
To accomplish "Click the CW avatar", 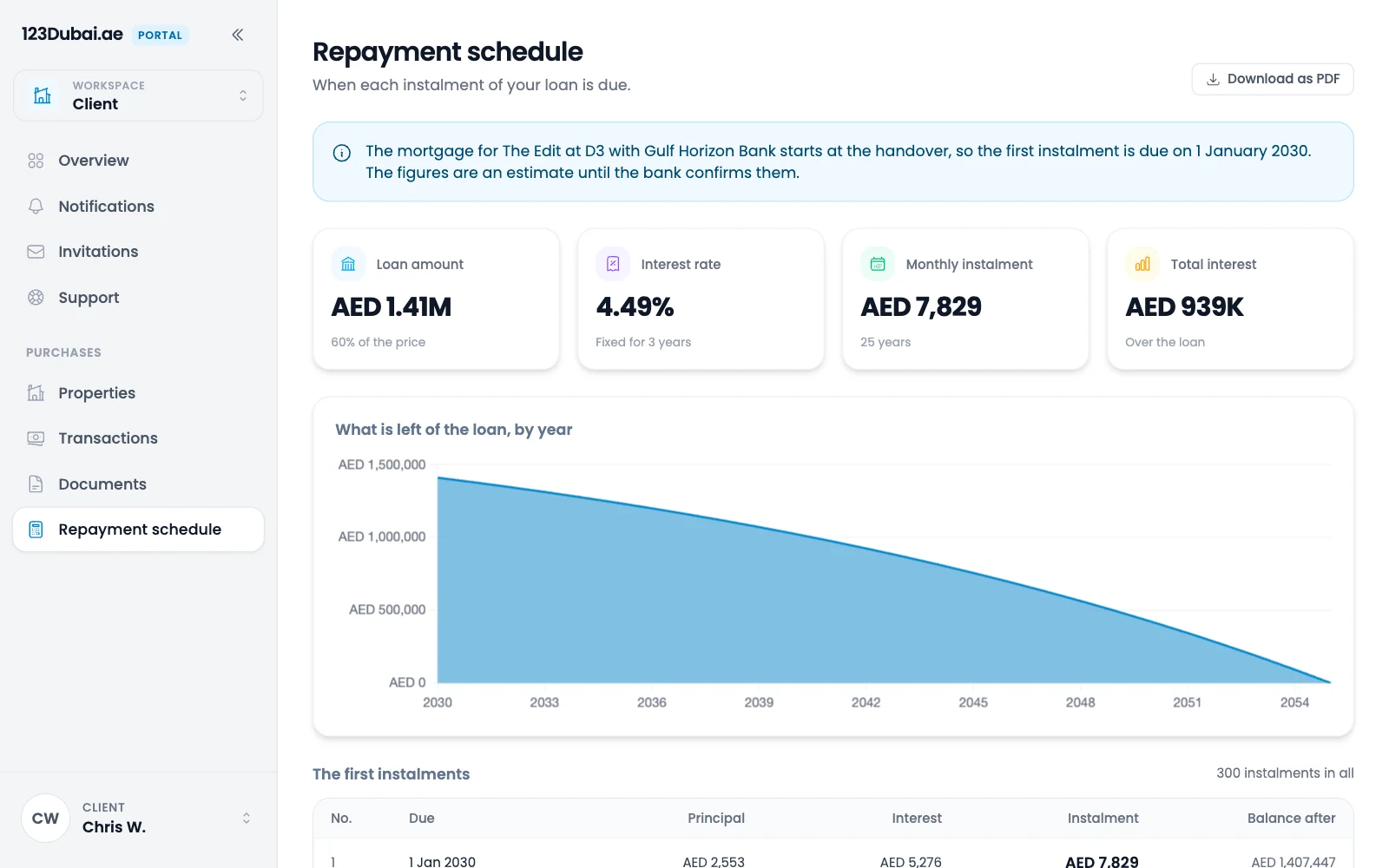I will tap(45, 818).
